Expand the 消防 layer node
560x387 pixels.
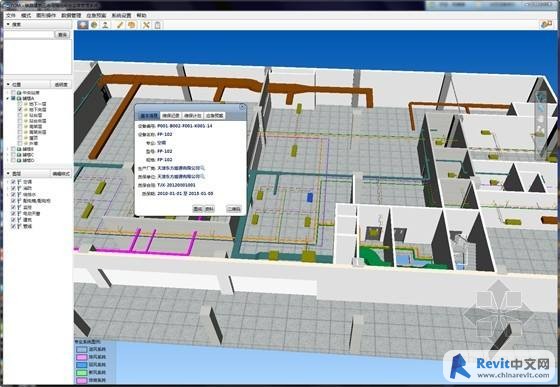click(8, 189)
